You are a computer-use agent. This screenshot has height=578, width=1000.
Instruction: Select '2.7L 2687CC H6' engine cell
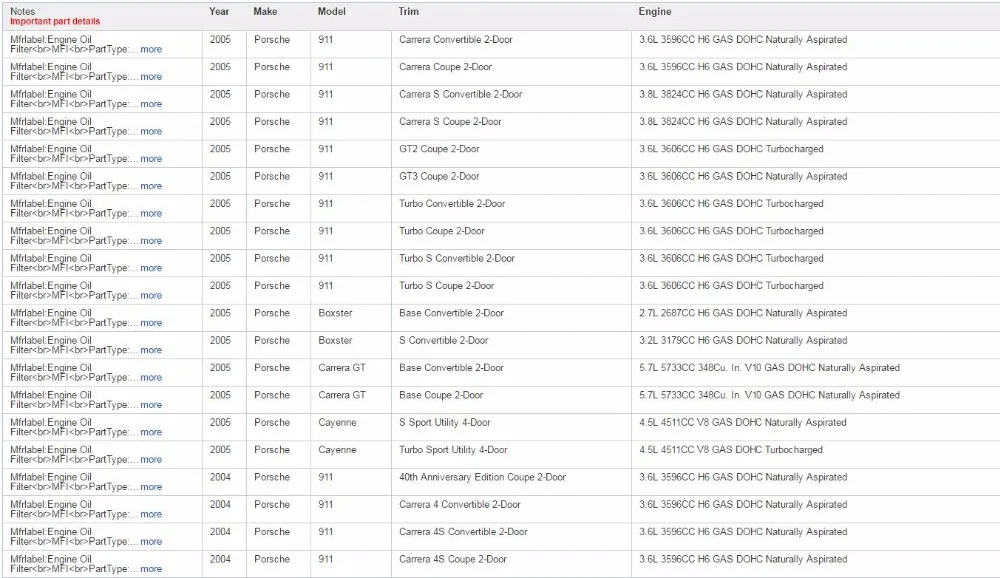coord(743,313)
